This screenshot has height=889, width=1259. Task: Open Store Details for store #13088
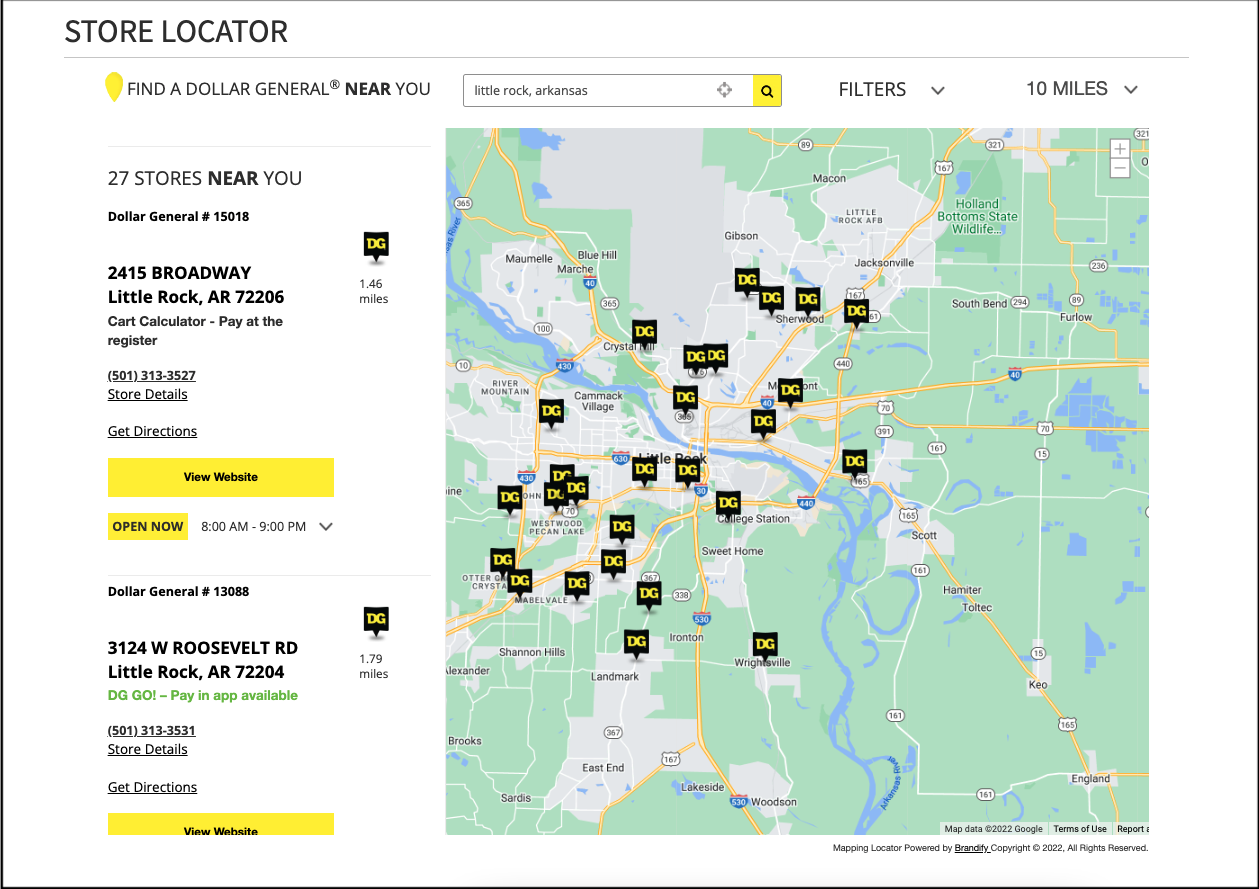pyautogui.click(x=147, y=749)
